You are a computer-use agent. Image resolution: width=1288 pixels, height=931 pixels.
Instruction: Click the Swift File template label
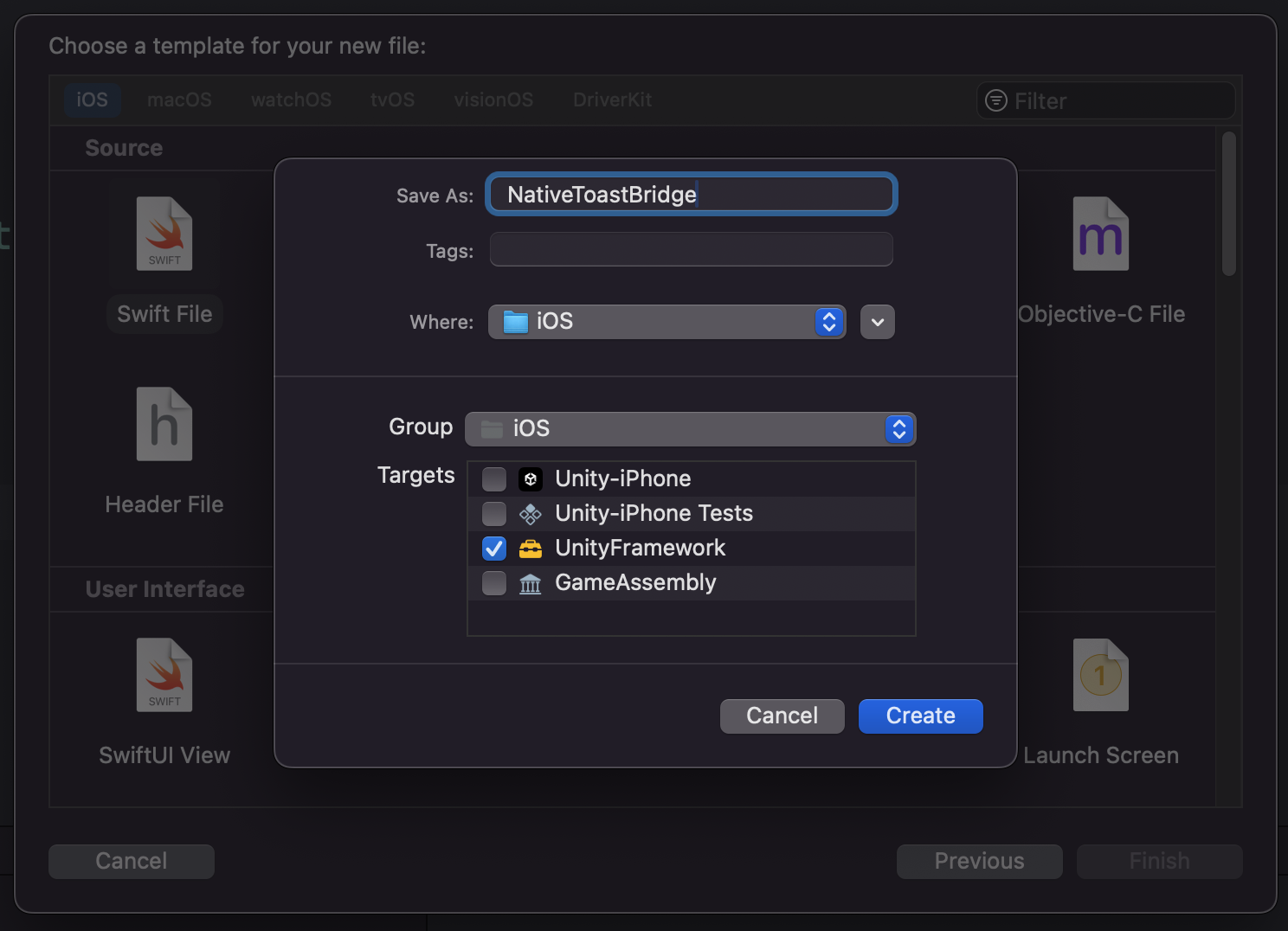[164, 314]
